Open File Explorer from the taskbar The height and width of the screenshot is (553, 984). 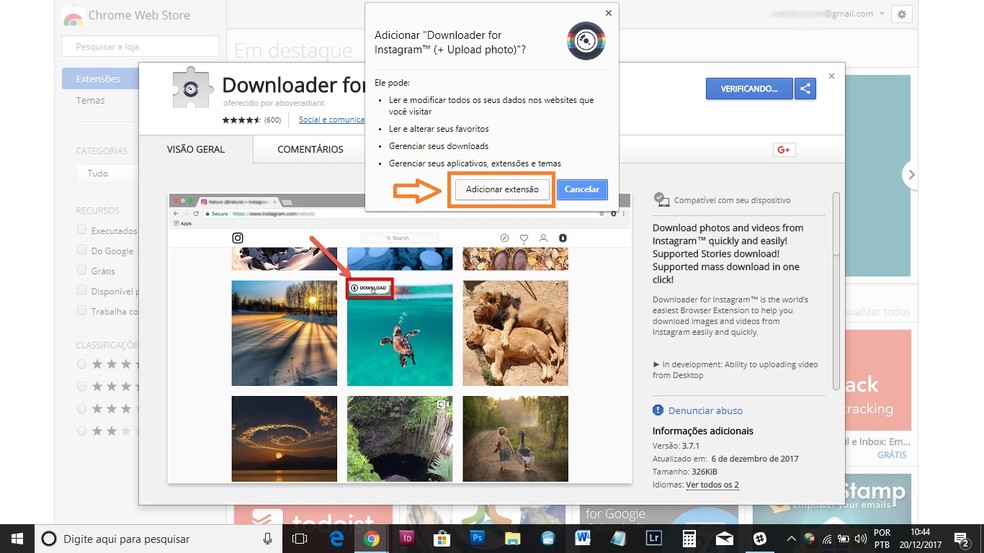click(x=512, y=539)
